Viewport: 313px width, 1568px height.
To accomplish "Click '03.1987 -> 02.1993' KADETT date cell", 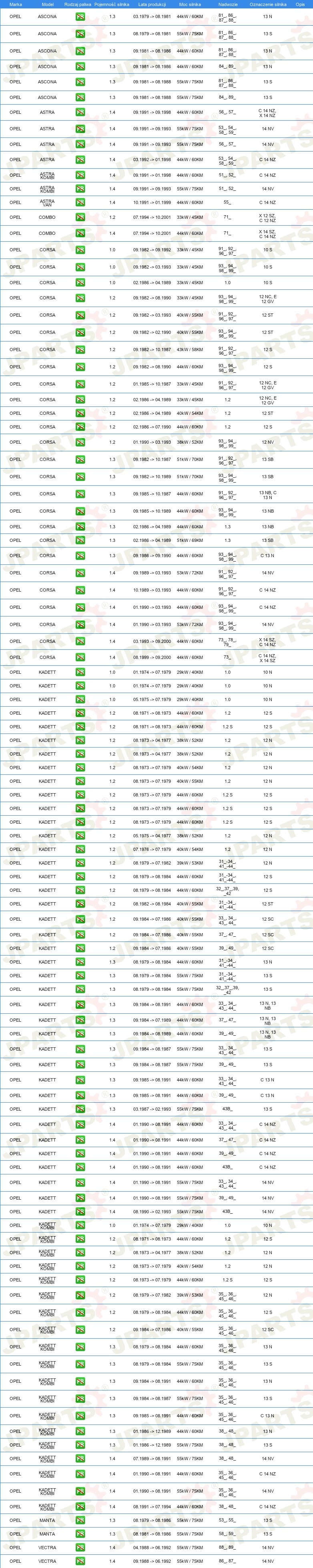I will 152,1109.
